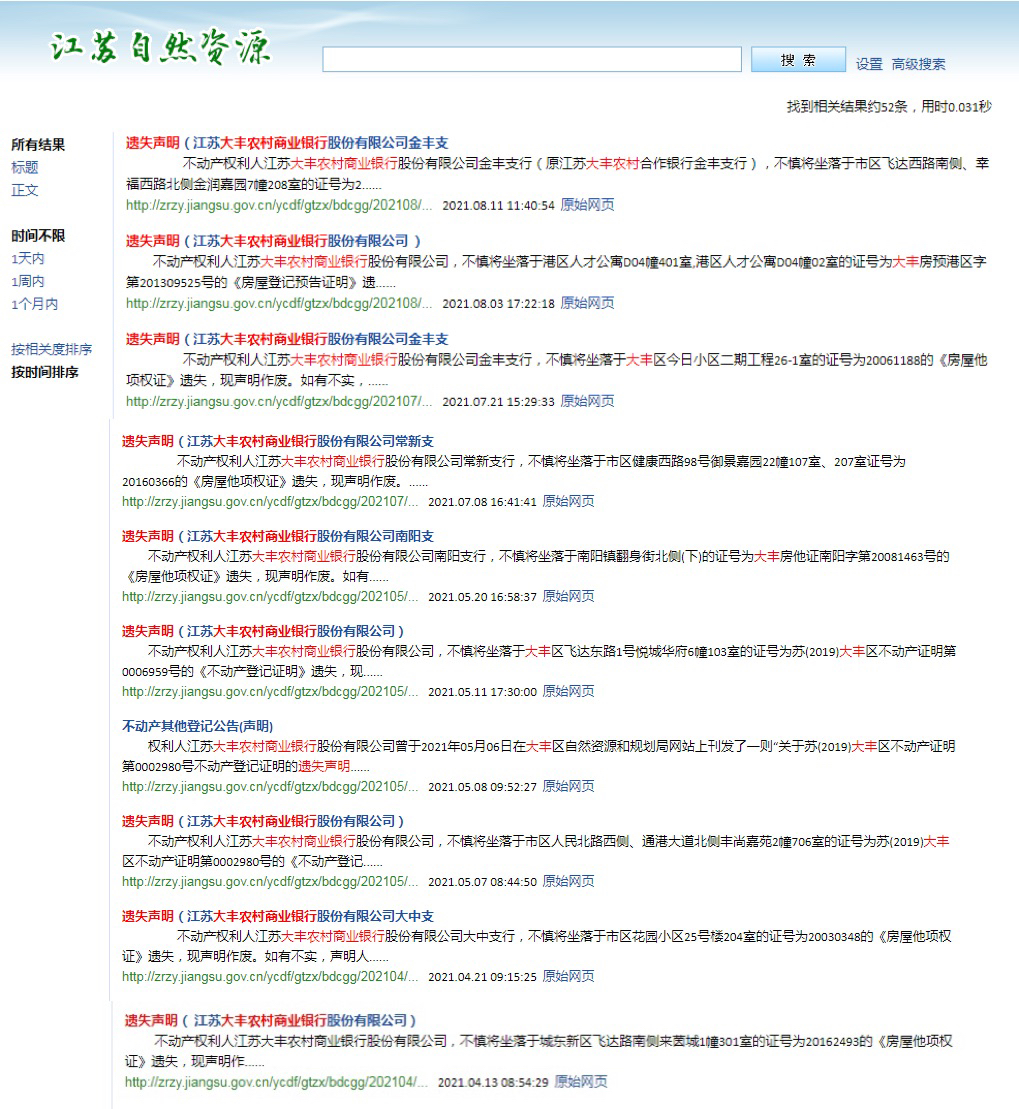Click the 江苏自然资源 site logo
This screenshot has width=1019, height=1109.
pos(161,47)
